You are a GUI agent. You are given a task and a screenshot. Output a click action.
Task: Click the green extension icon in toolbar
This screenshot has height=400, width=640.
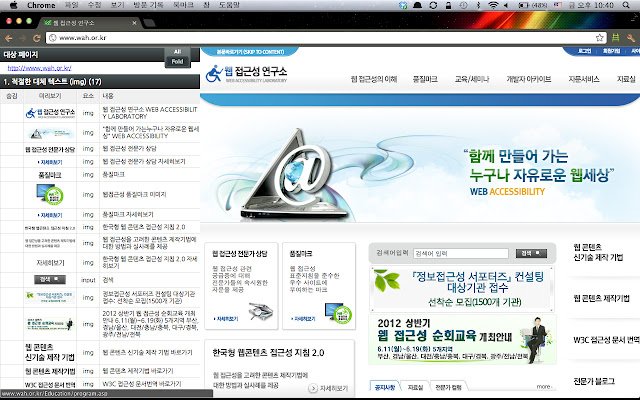[615, 38]
